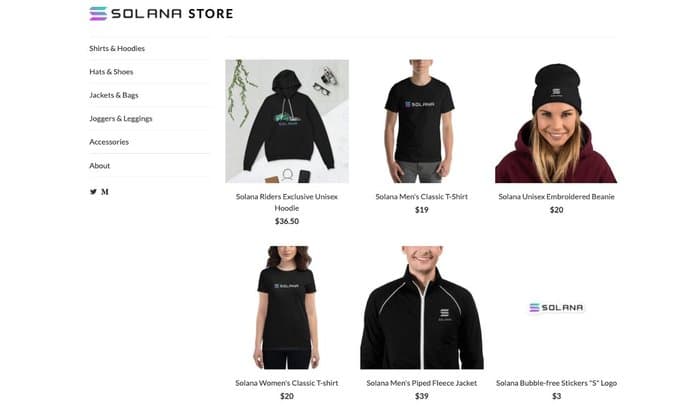View Men's Piped Fleece Jacket photo

click(422, 307)
